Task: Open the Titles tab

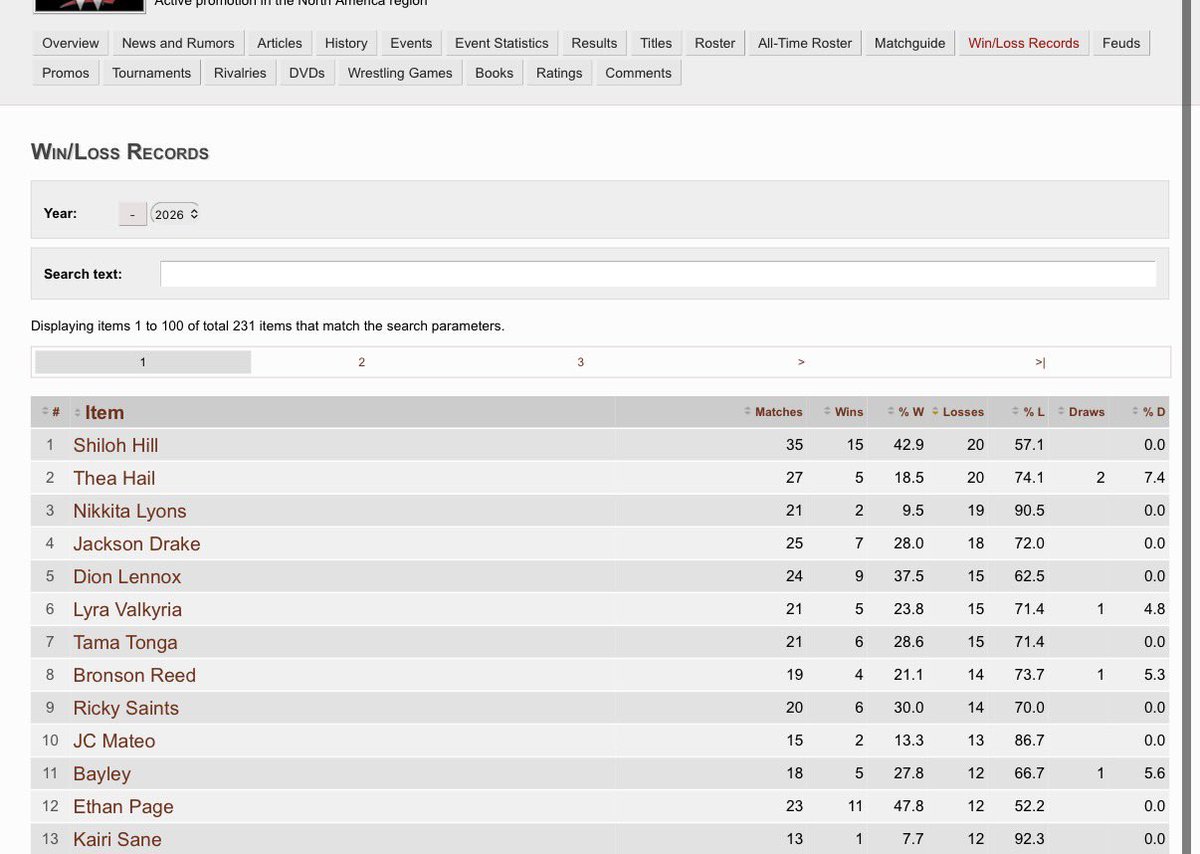Action: pyautogui.click(x=656, y=43)
